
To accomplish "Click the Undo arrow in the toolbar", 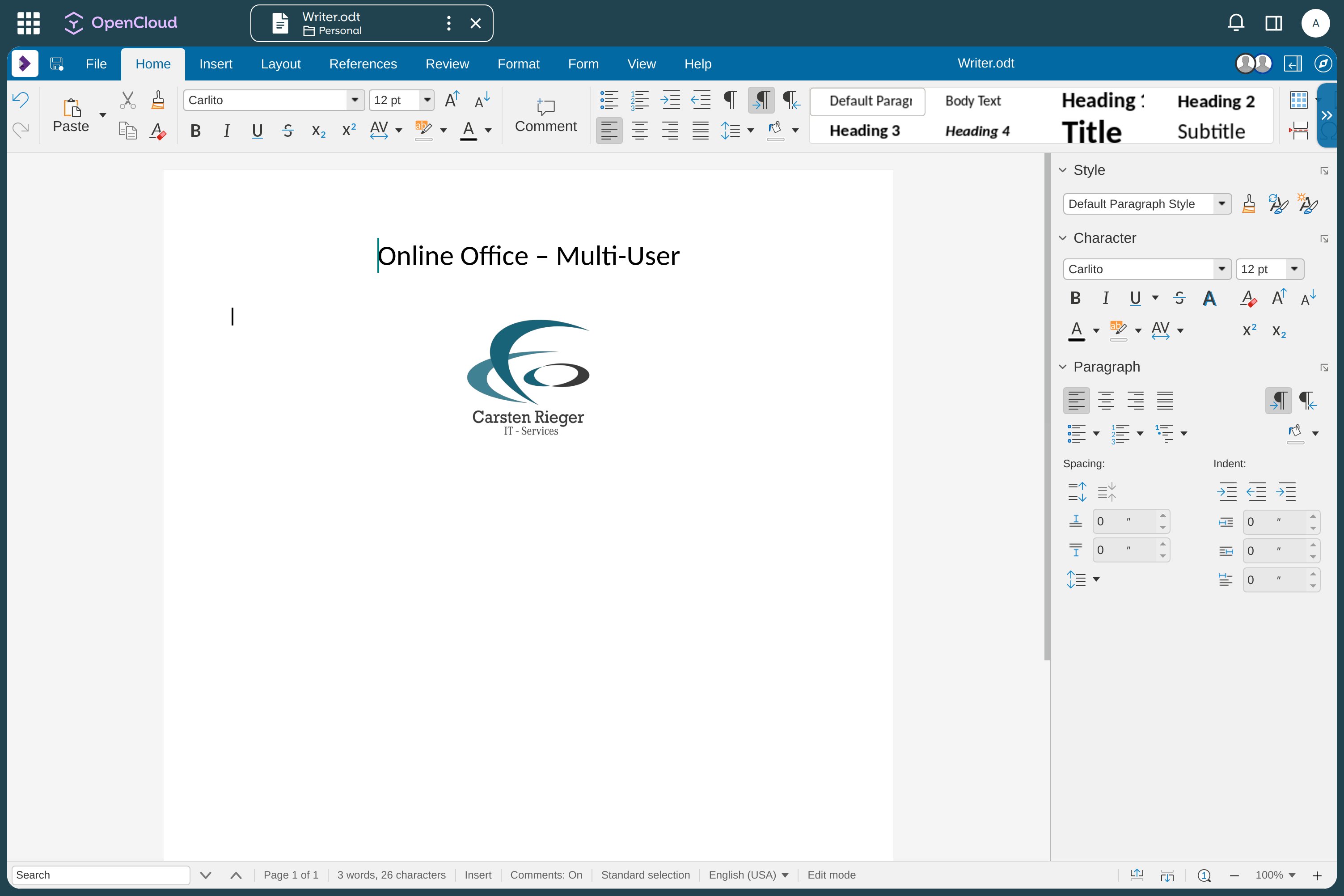I will pyautogui.click(x=21, y=100).
